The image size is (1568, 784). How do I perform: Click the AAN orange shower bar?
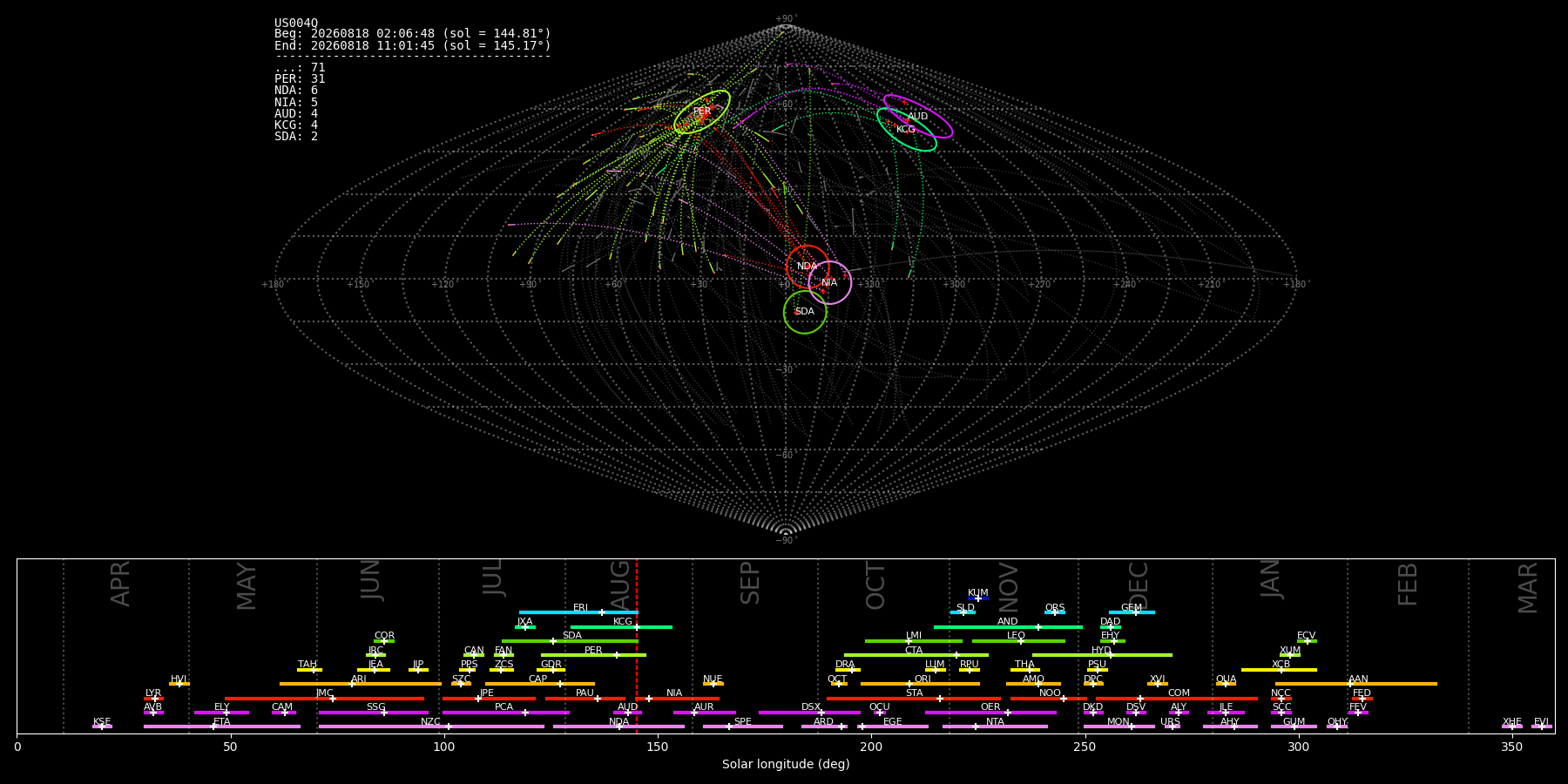[1356, 684]
